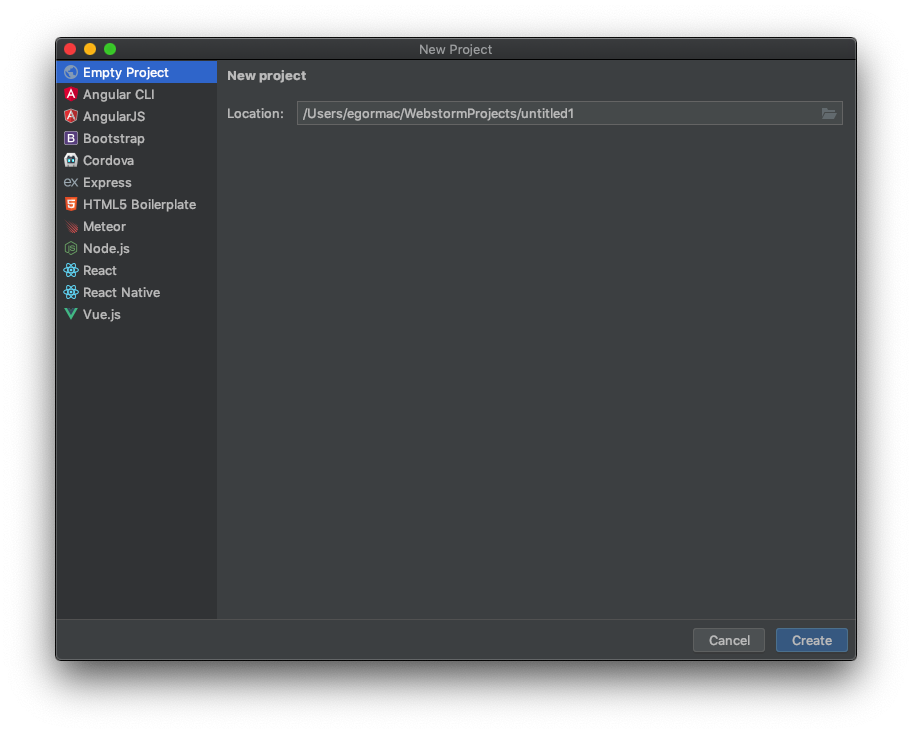Click the React Native atom icon

(71, 292)
